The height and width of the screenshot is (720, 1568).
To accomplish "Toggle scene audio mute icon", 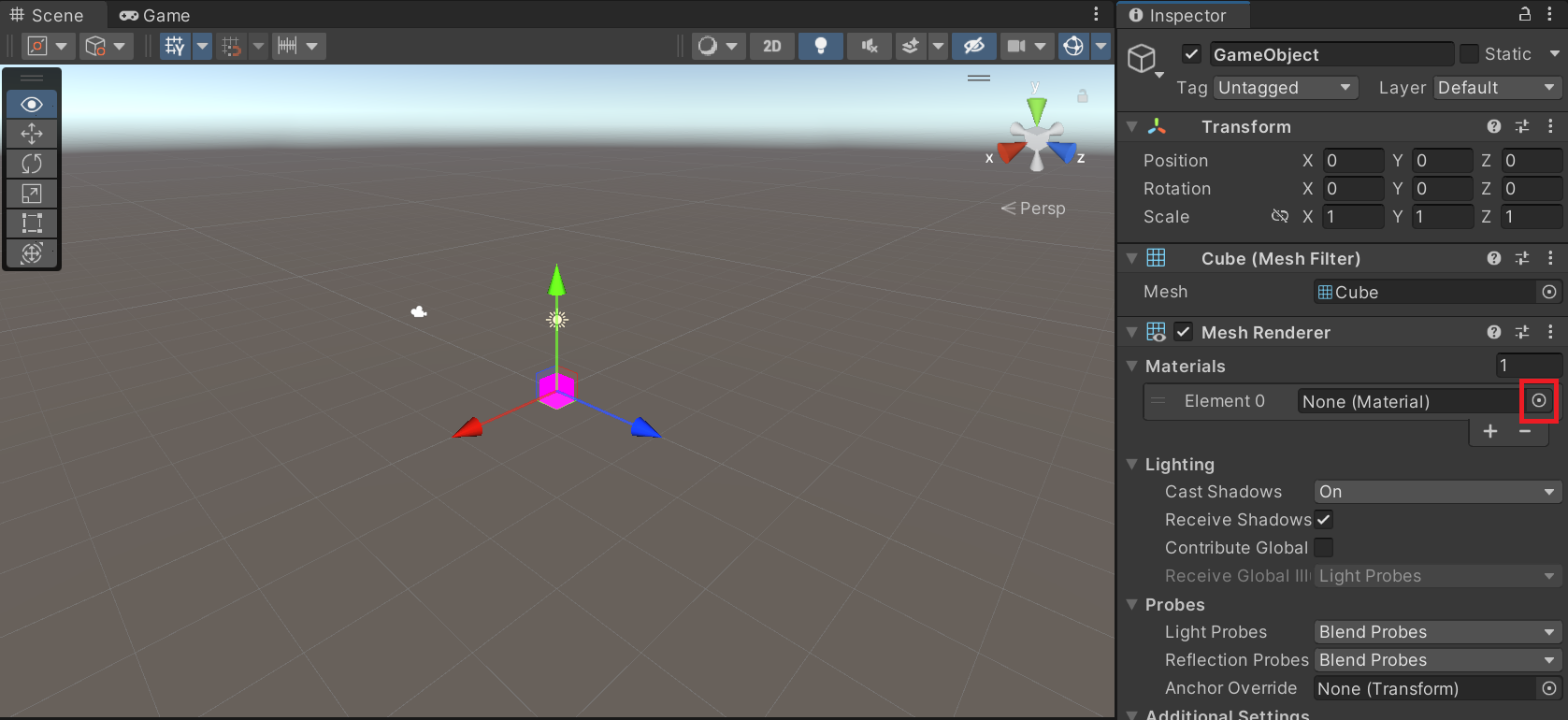I will (870, 46).
